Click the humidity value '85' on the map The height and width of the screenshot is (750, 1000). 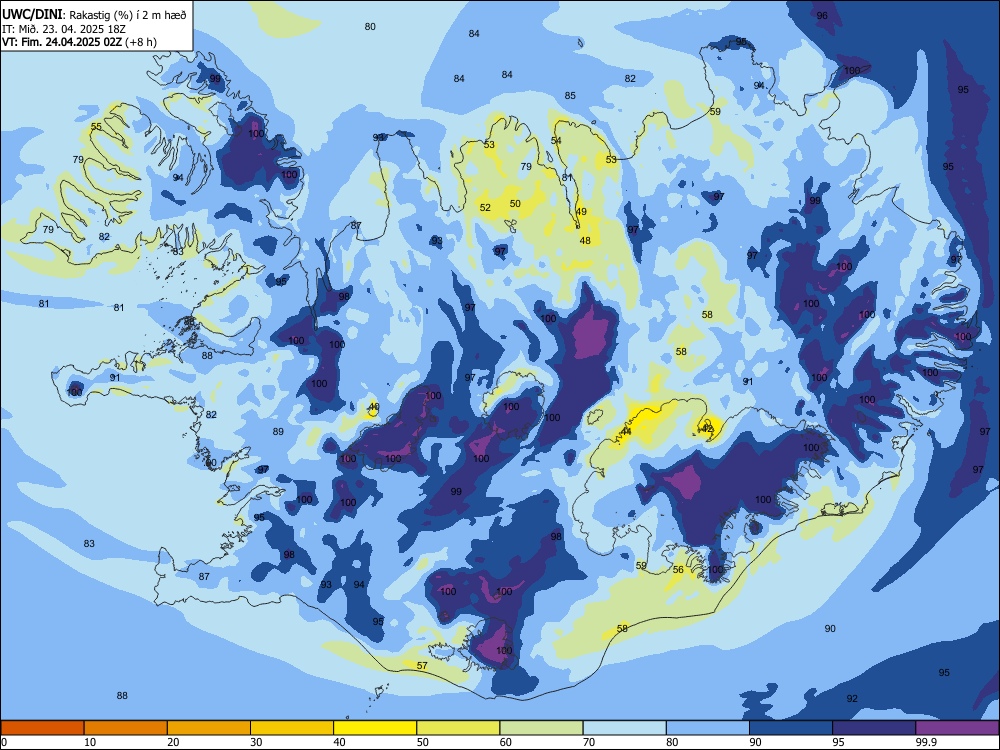pyautogui.click(x=570, y=96)
